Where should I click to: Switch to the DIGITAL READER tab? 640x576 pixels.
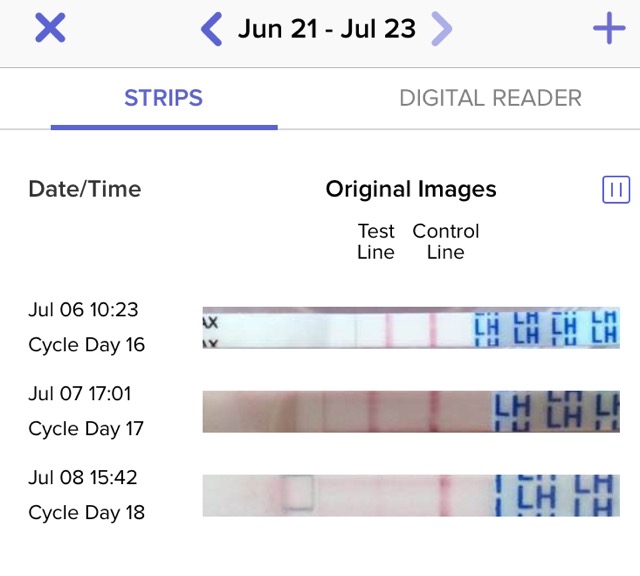(490, 98)
